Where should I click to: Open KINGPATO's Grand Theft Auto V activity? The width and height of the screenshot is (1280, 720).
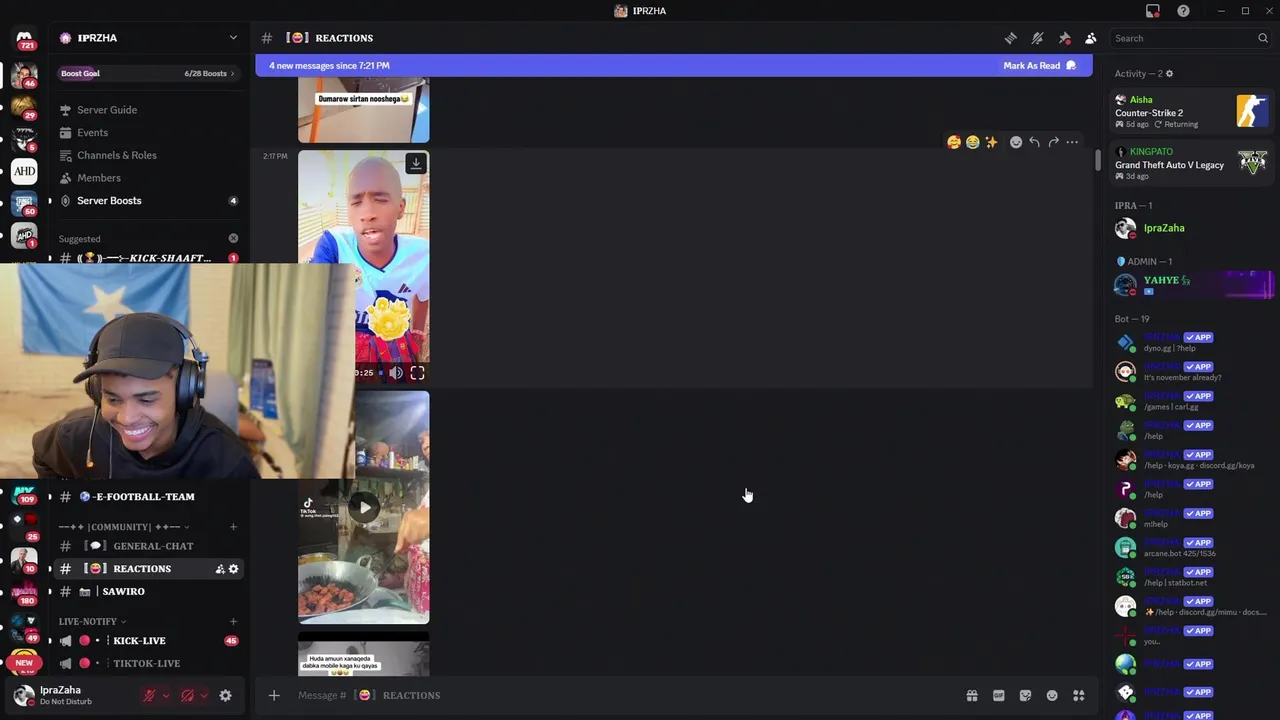1192,164
